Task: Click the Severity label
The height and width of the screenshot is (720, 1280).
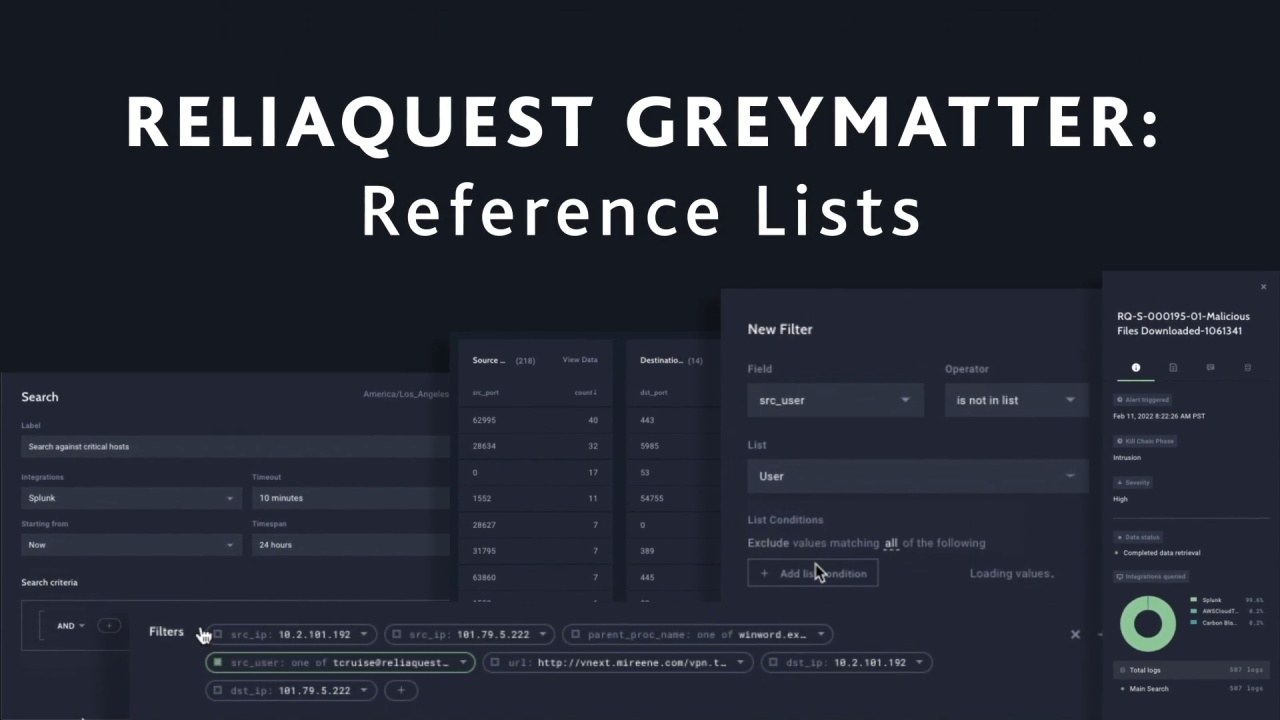Action: [1133, 482]
